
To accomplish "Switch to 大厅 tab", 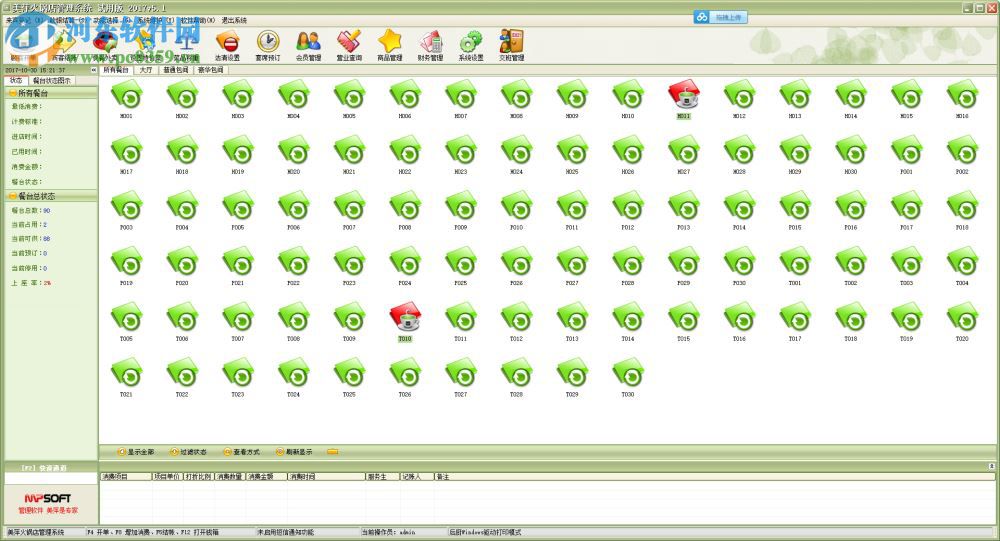I will pos(146,70).
